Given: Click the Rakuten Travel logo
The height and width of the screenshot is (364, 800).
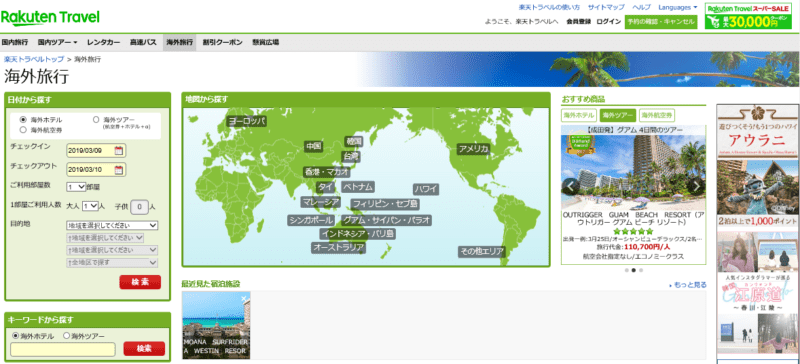Looking at the screenshot, I should pos(50,17).
